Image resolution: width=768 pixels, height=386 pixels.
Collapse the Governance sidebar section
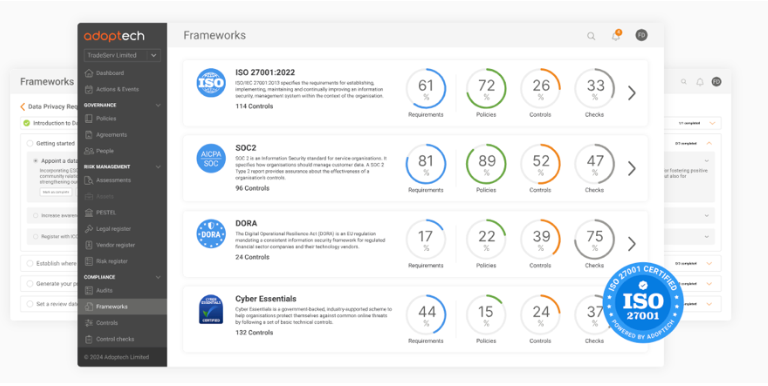pos(158,105)
